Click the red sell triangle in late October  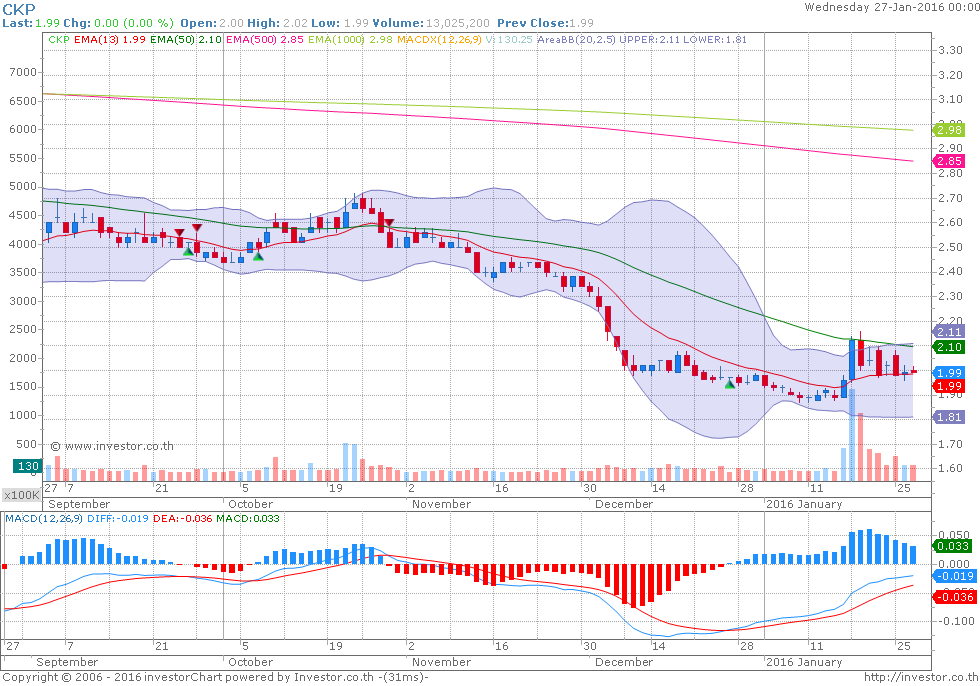tap(389, 223)
